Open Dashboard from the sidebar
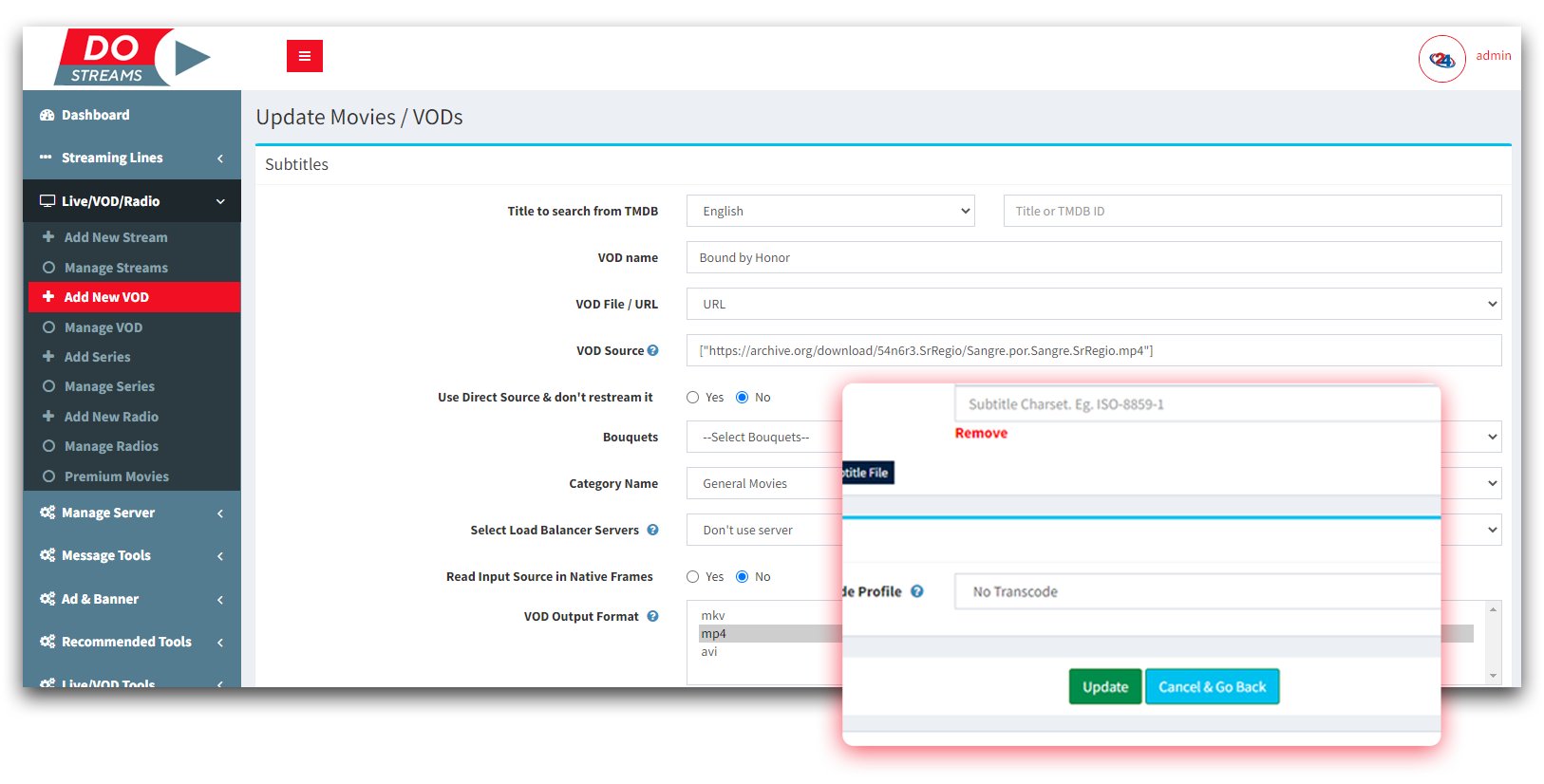This screenshot has width=1544, height=784. point(95,115)
